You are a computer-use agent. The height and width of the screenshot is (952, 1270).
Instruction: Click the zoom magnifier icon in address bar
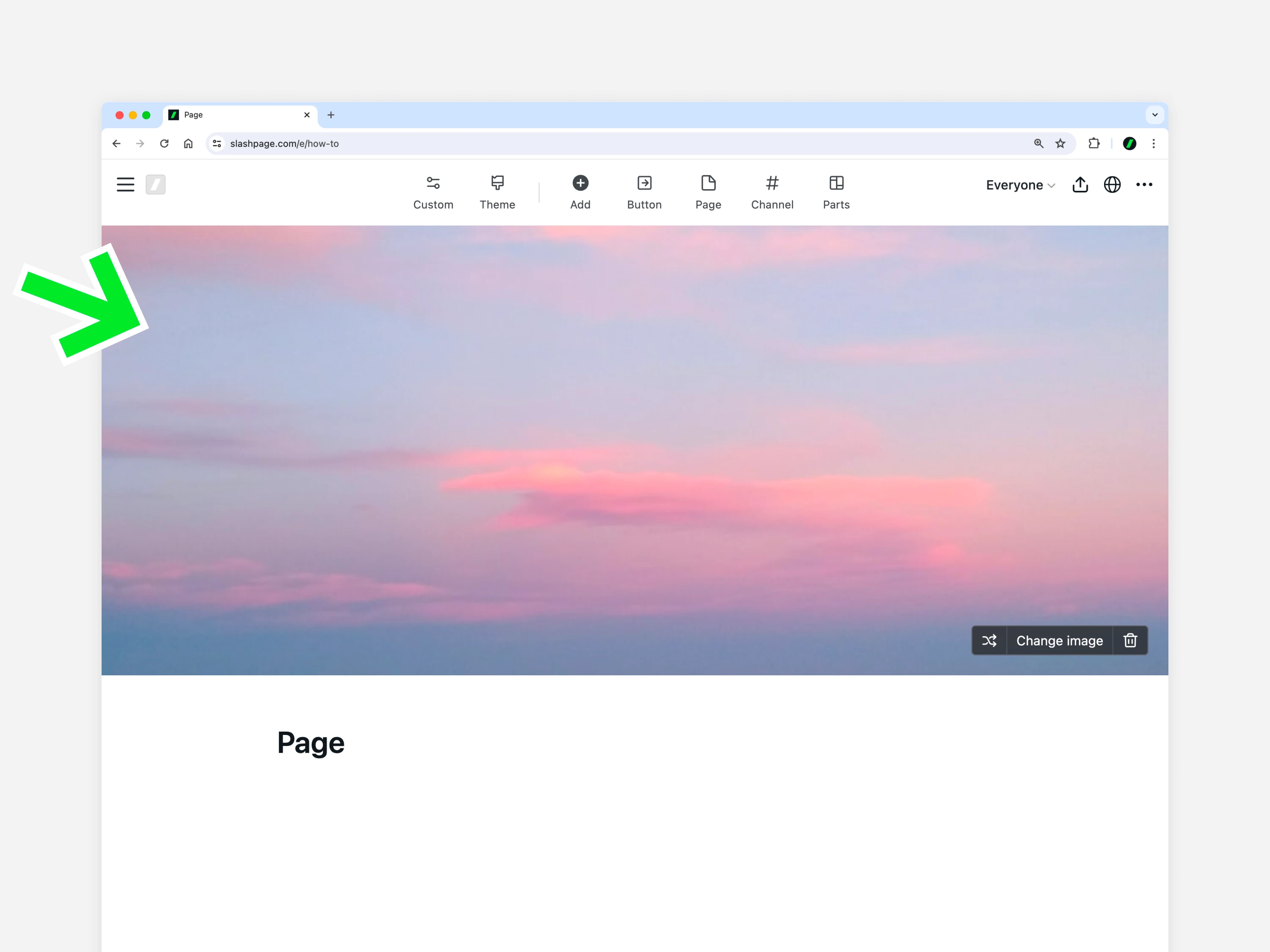point(1038,143)
